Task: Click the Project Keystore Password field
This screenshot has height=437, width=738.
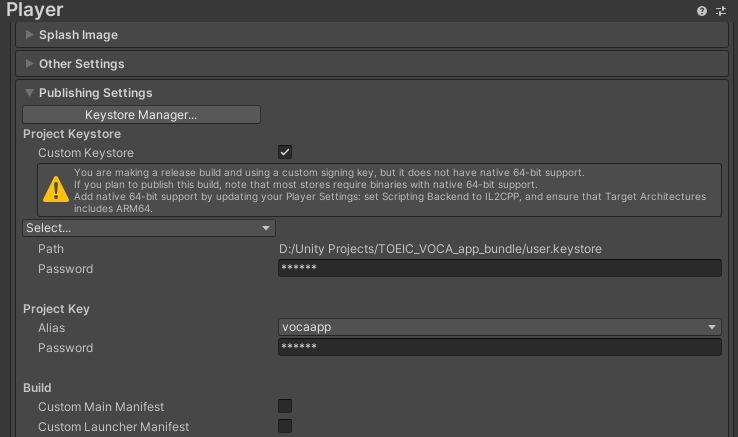Action: coord(499,268)
